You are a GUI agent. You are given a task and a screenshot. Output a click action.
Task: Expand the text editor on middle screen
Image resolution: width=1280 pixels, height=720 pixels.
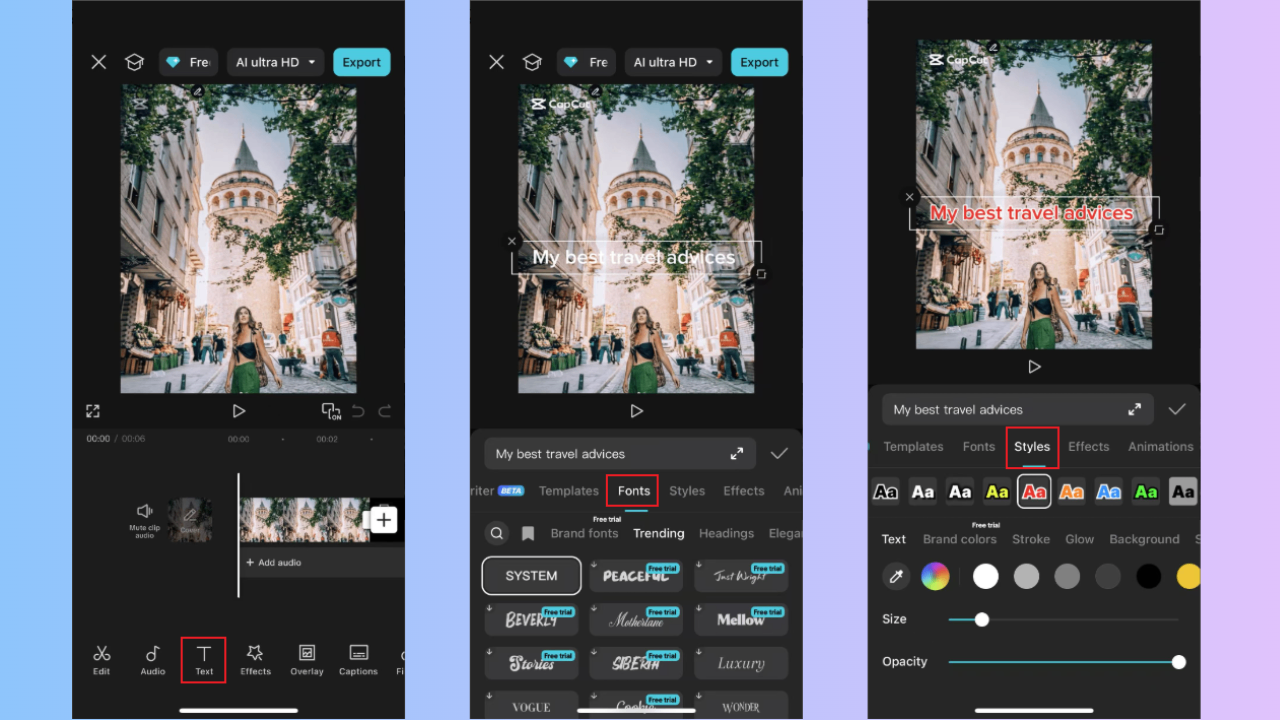[737, 454]
